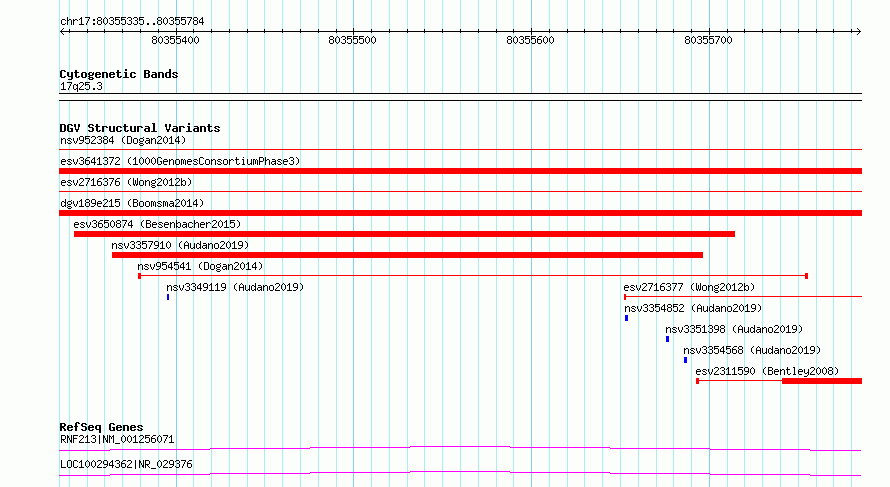Screen dimensions: 890x487
Task: Click the thin red line of esv2716376
Action: click(460, 191)
